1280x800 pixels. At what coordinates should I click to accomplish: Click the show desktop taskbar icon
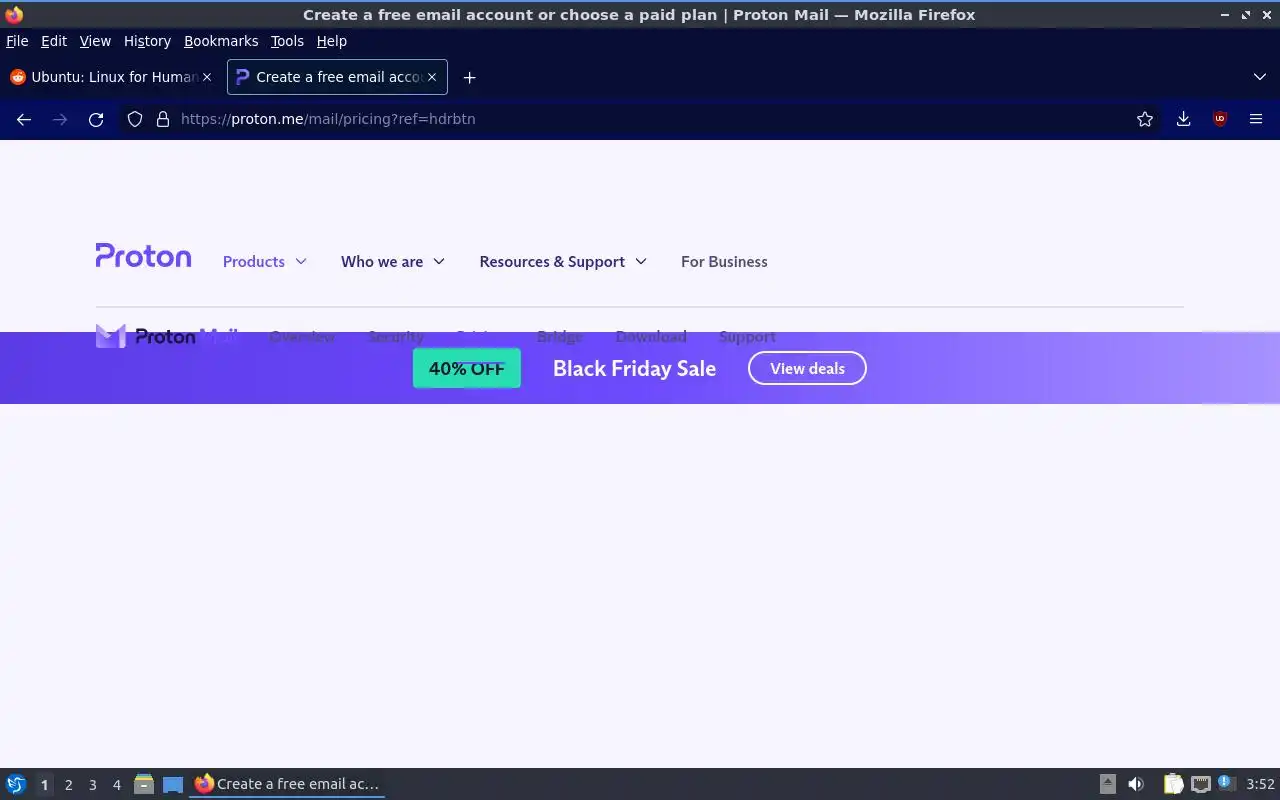point(173,784)
